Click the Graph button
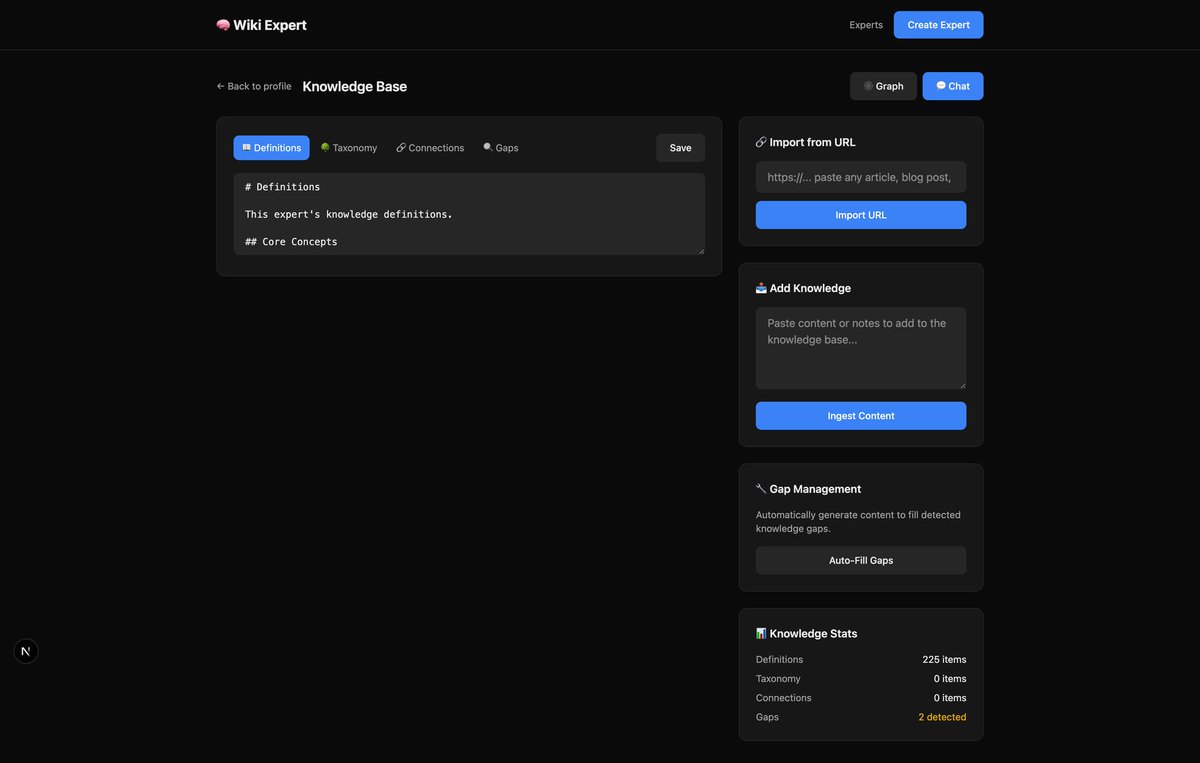Image resolution: width=1200 pixels, height=763 pixels. tap(883, 86)
